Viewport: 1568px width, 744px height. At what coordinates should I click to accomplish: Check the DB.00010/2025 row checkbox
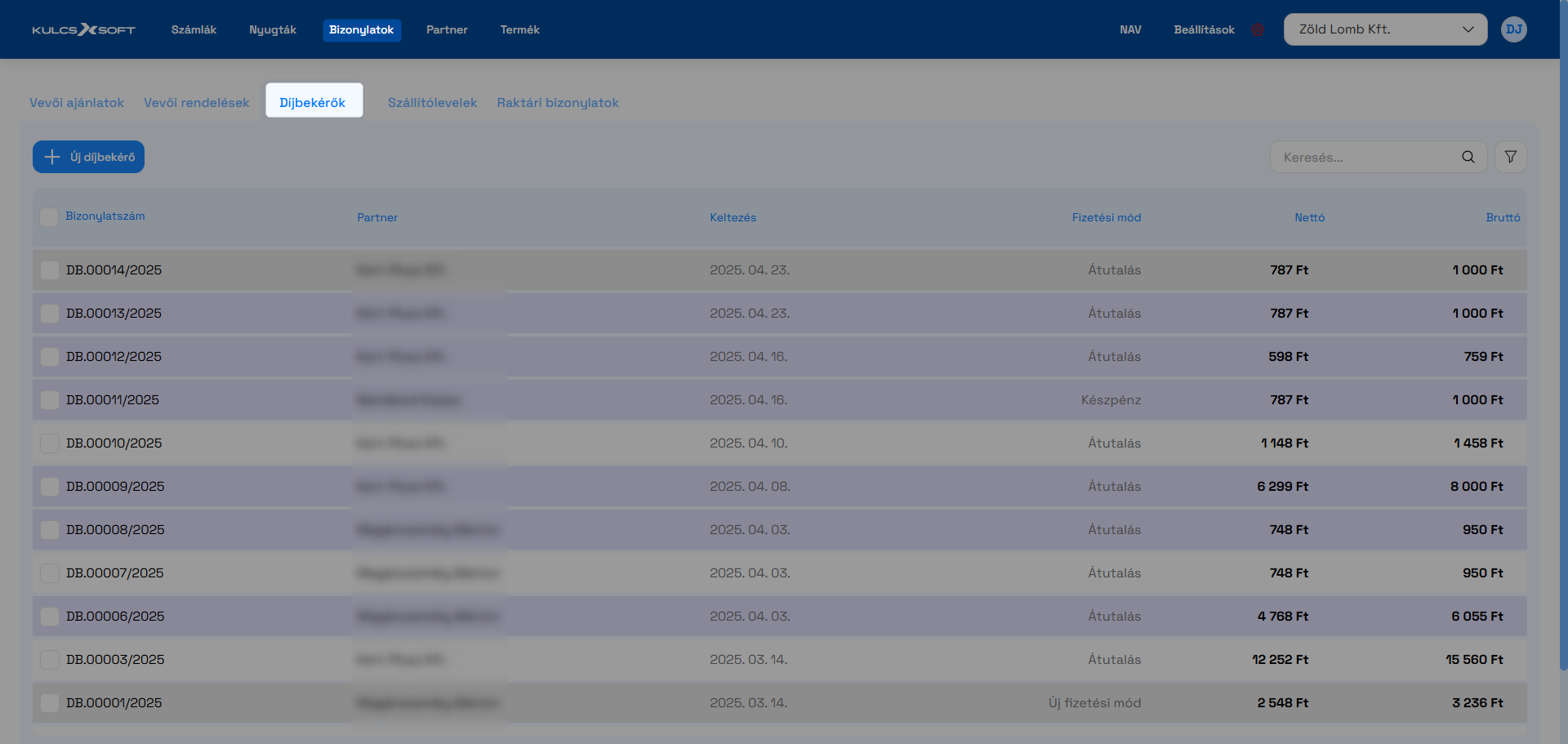49,443
